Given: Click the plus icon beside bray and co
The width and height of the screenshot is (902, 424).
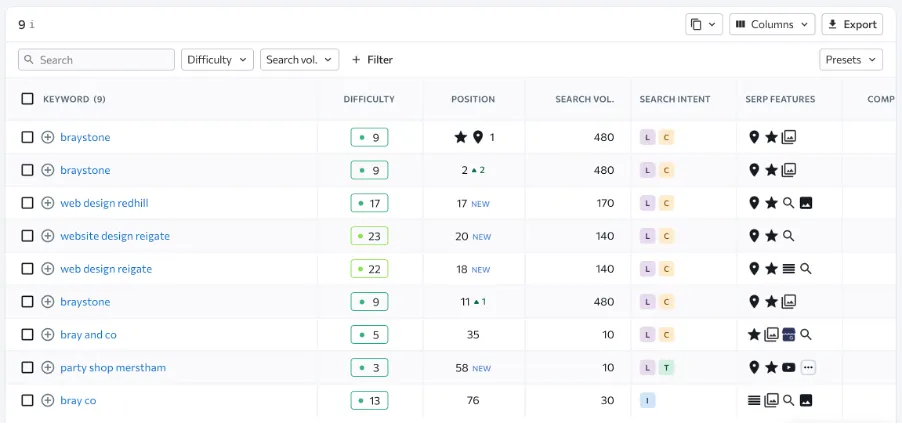Looking at the screenshot, I should (x=47, y=335).
